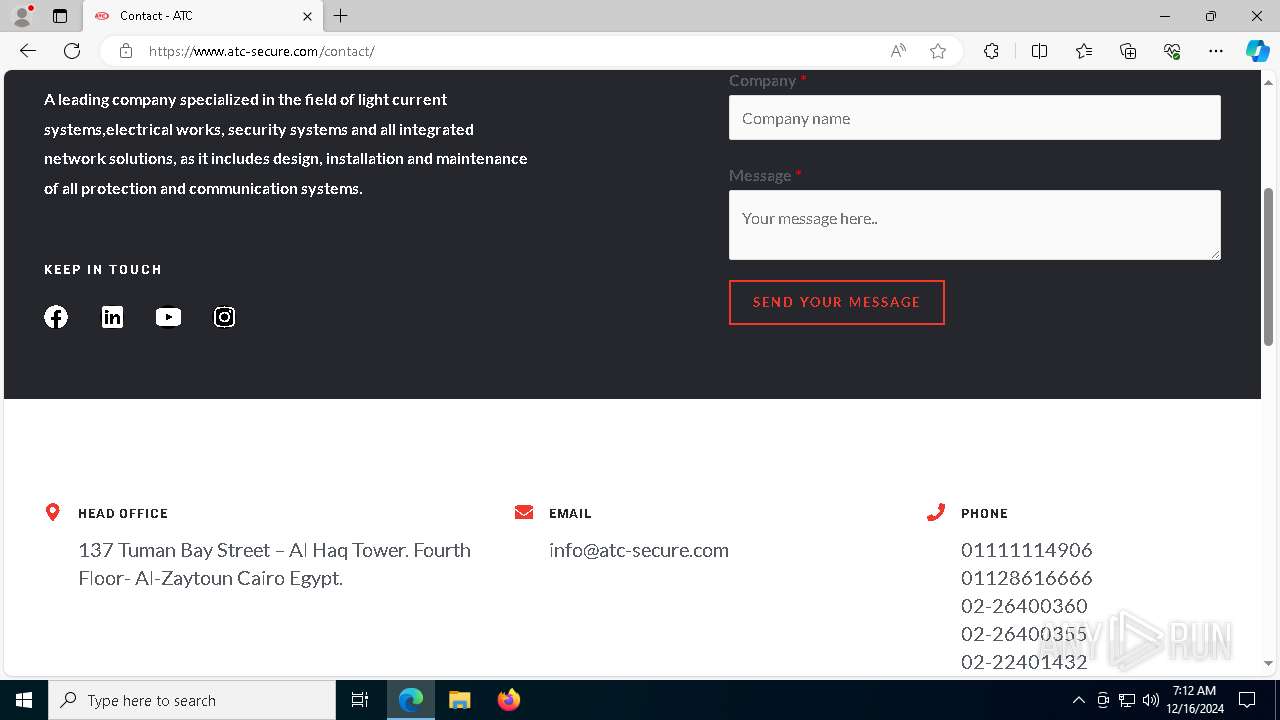1280x720 pixels.
Task: Click the red envelope Email icon
Action: pyautogui.click(x=524, y=512)
